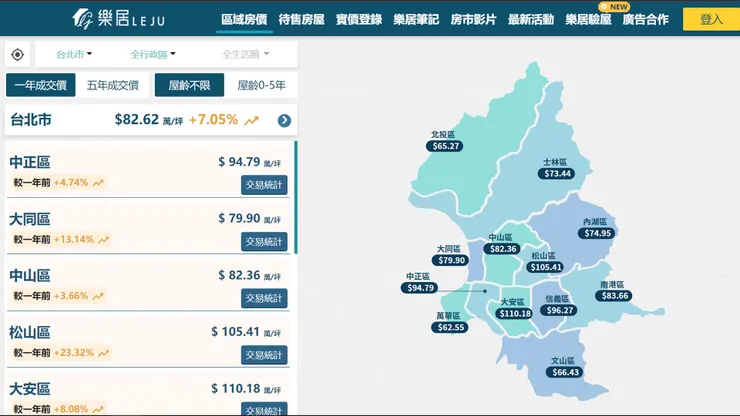Select the $66.43 Wenshan map marker
This screenshot has height=416, width=740.
565,372
